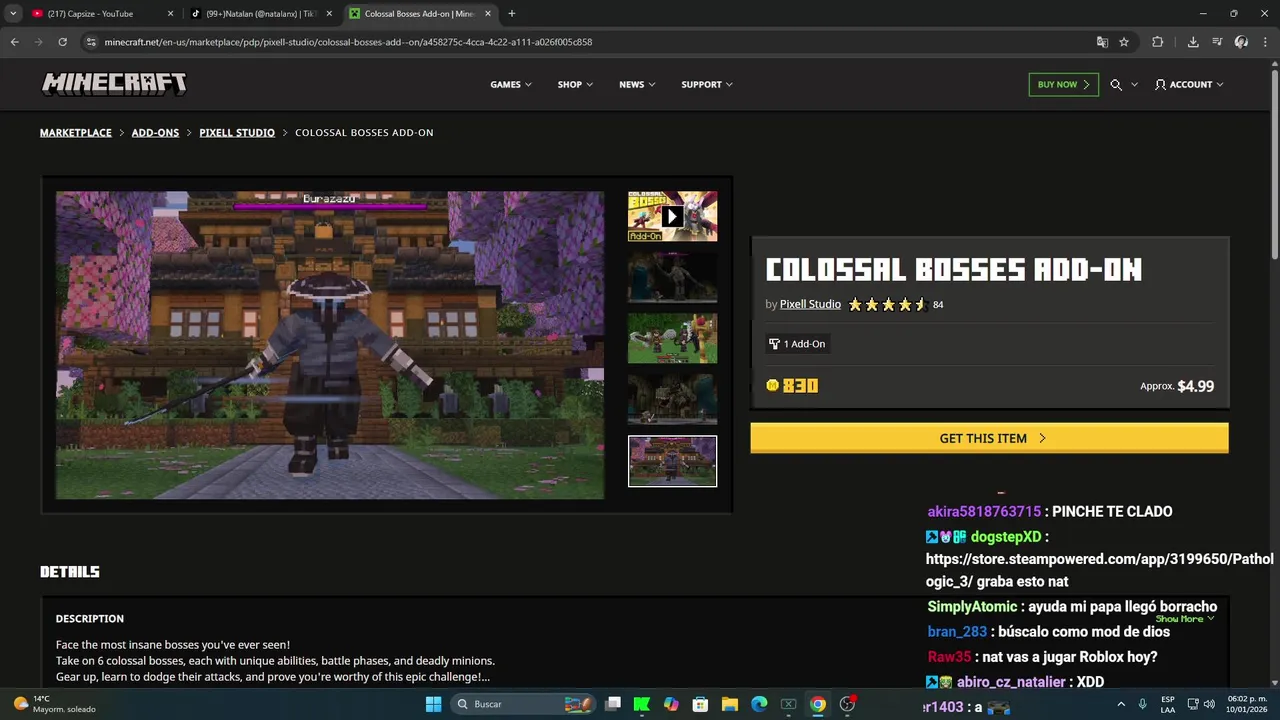The image size is (1280, 720).
Task: Expand the Shop menu
Action: (x=575, y=85)
